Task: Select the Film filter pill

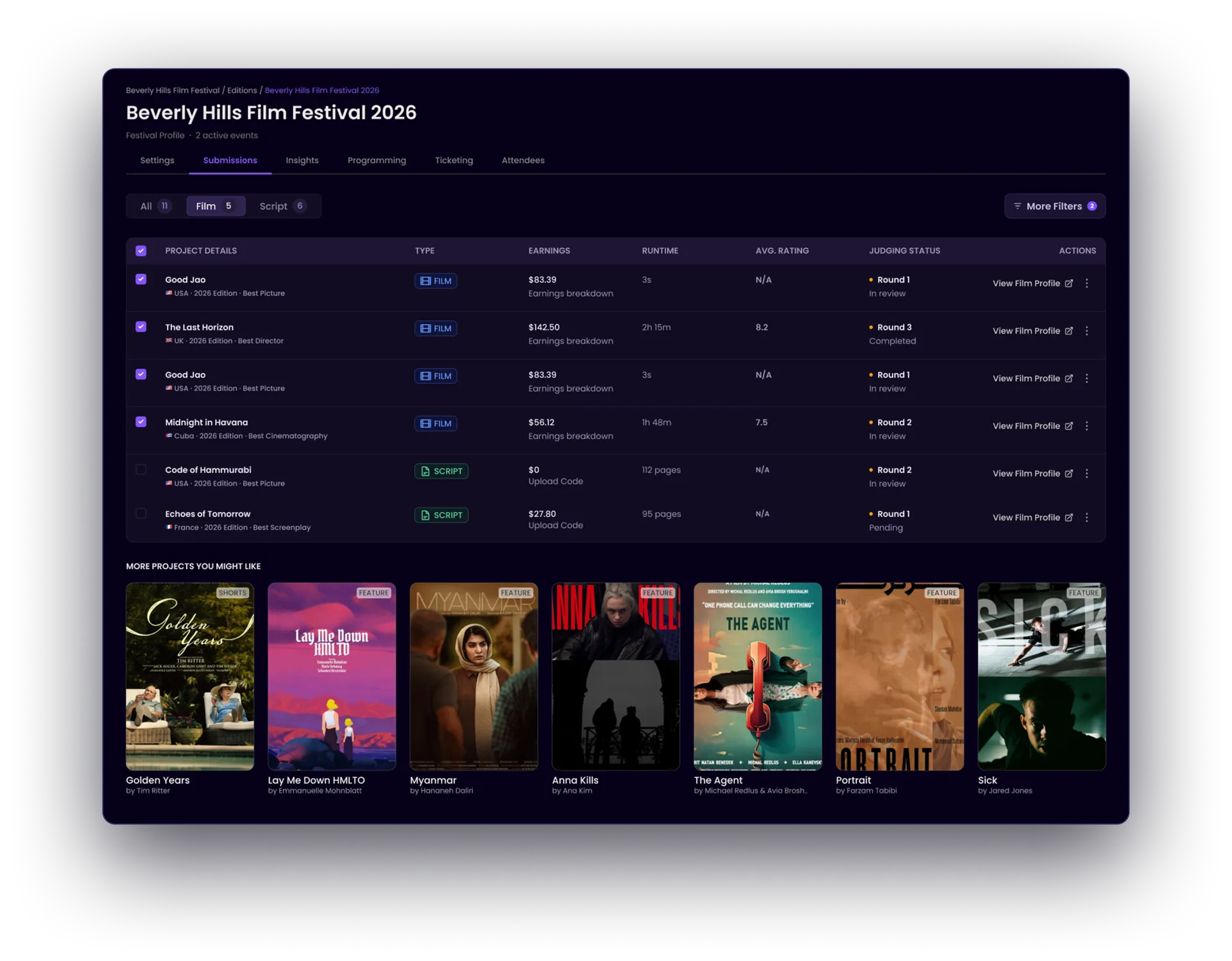Action: pos(216,206)
